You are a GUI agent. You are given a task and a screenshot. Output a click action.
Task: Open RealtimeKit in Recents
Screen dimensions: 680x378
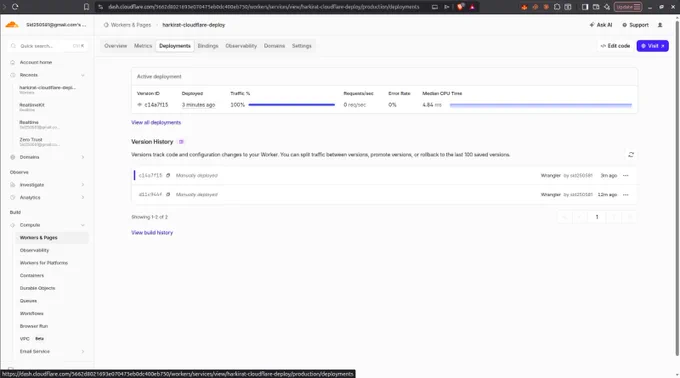click(32, 107)
